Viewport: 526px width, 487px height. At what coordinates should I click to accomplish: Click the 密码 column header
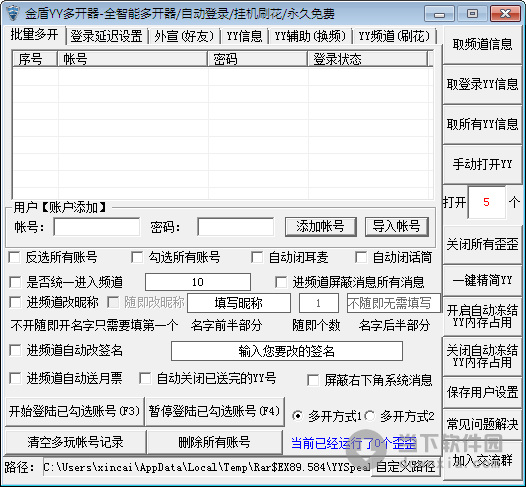[257, 59]
